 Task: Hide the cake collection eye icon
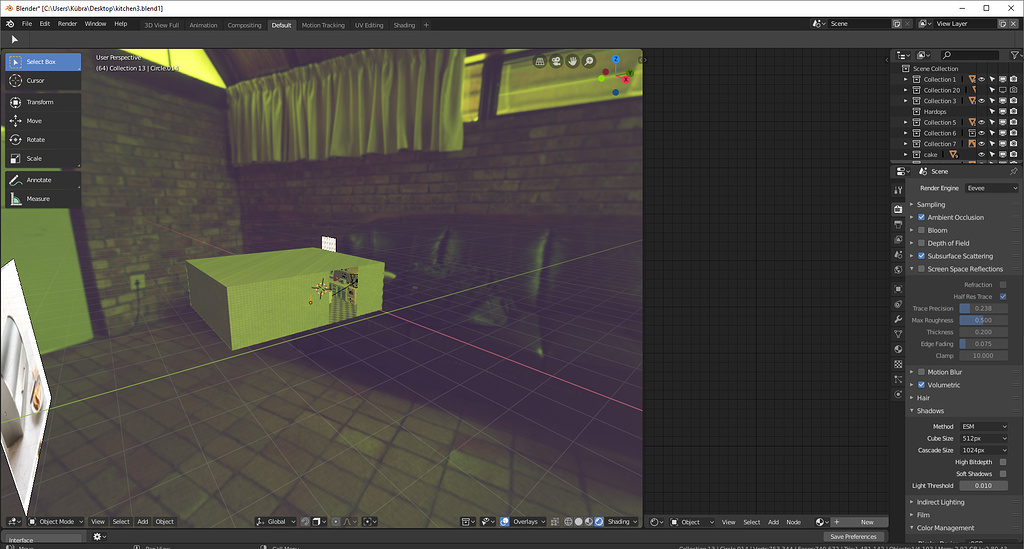click(x=982, y=155)
